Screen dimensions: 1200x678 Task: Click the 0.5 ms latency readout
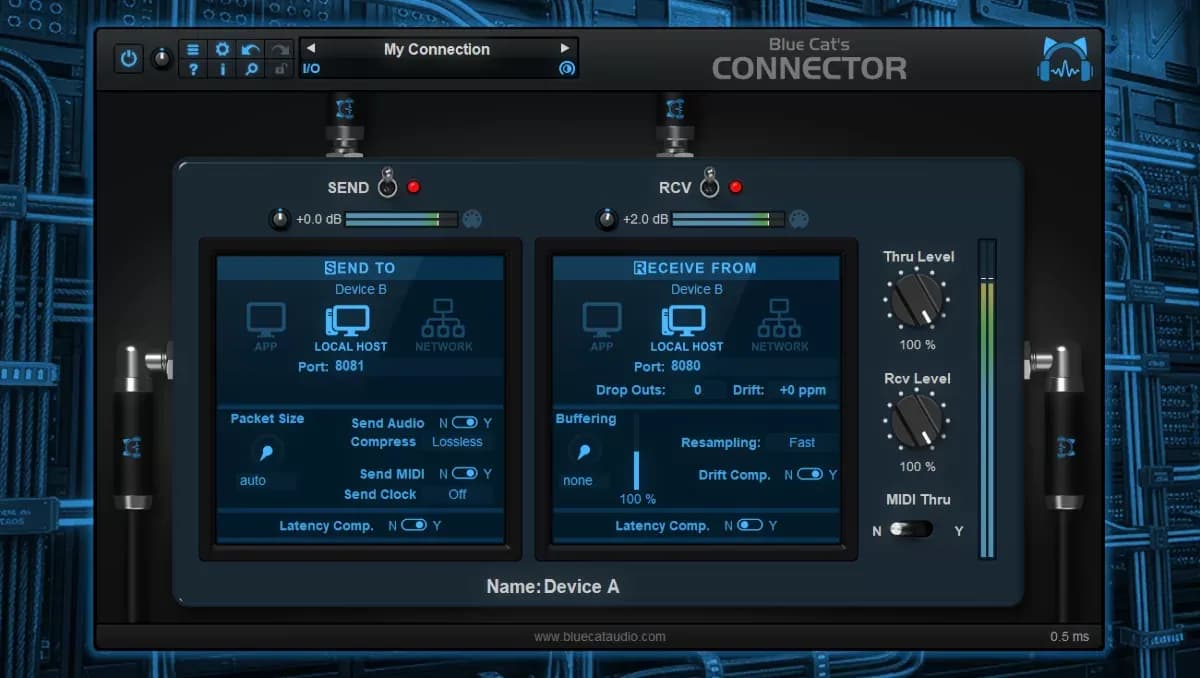1069,637
